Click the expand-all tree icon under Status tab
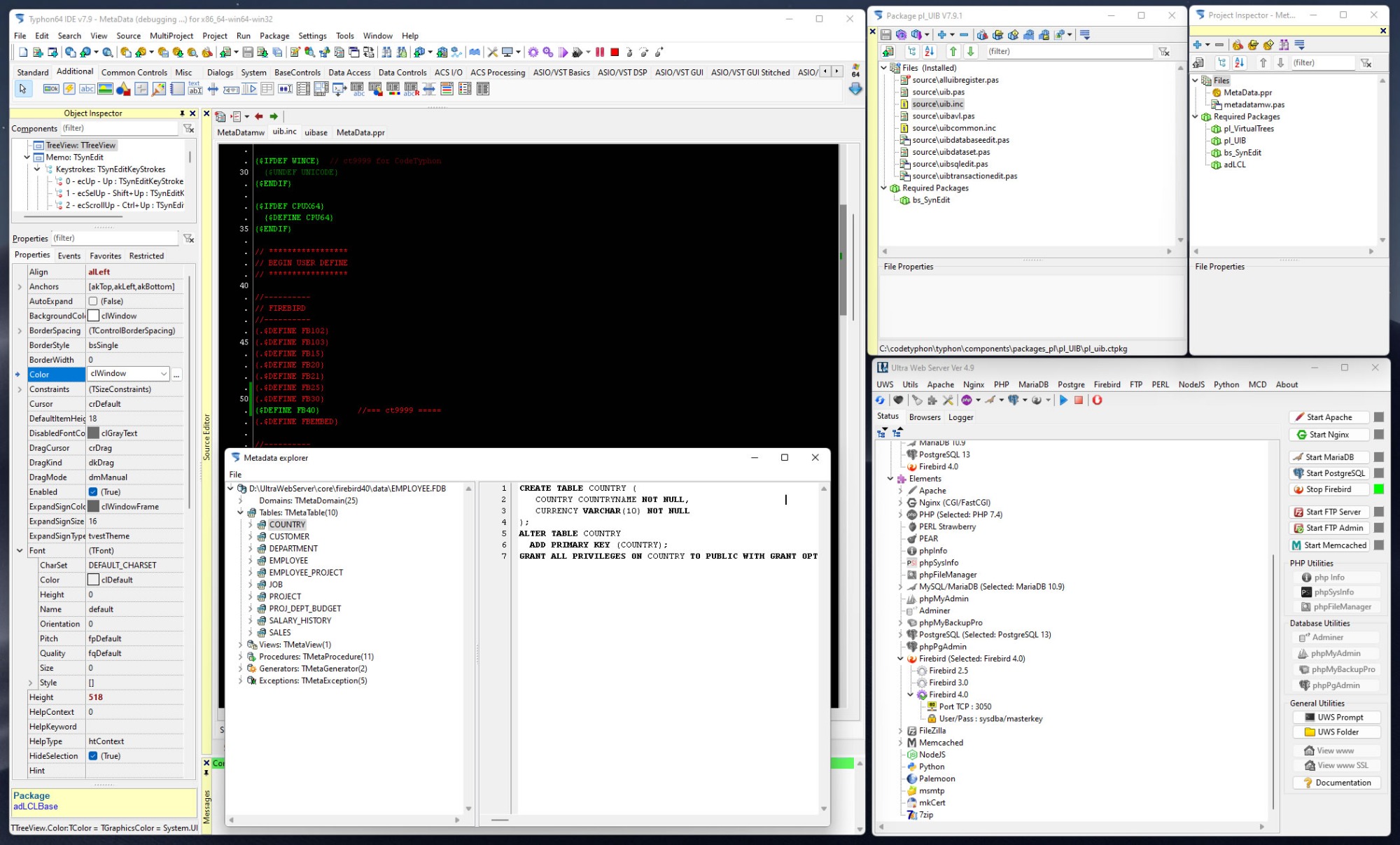 882,433
